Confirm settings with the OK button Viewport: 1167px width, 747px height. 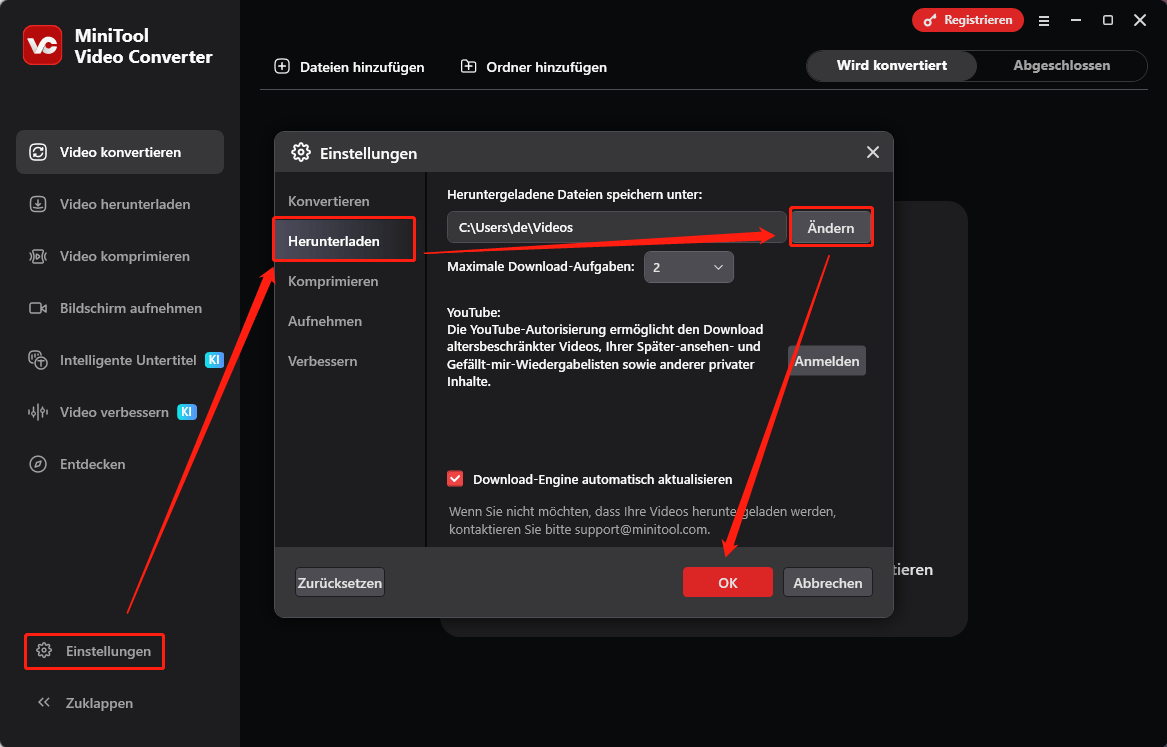[x=728, y=583]
